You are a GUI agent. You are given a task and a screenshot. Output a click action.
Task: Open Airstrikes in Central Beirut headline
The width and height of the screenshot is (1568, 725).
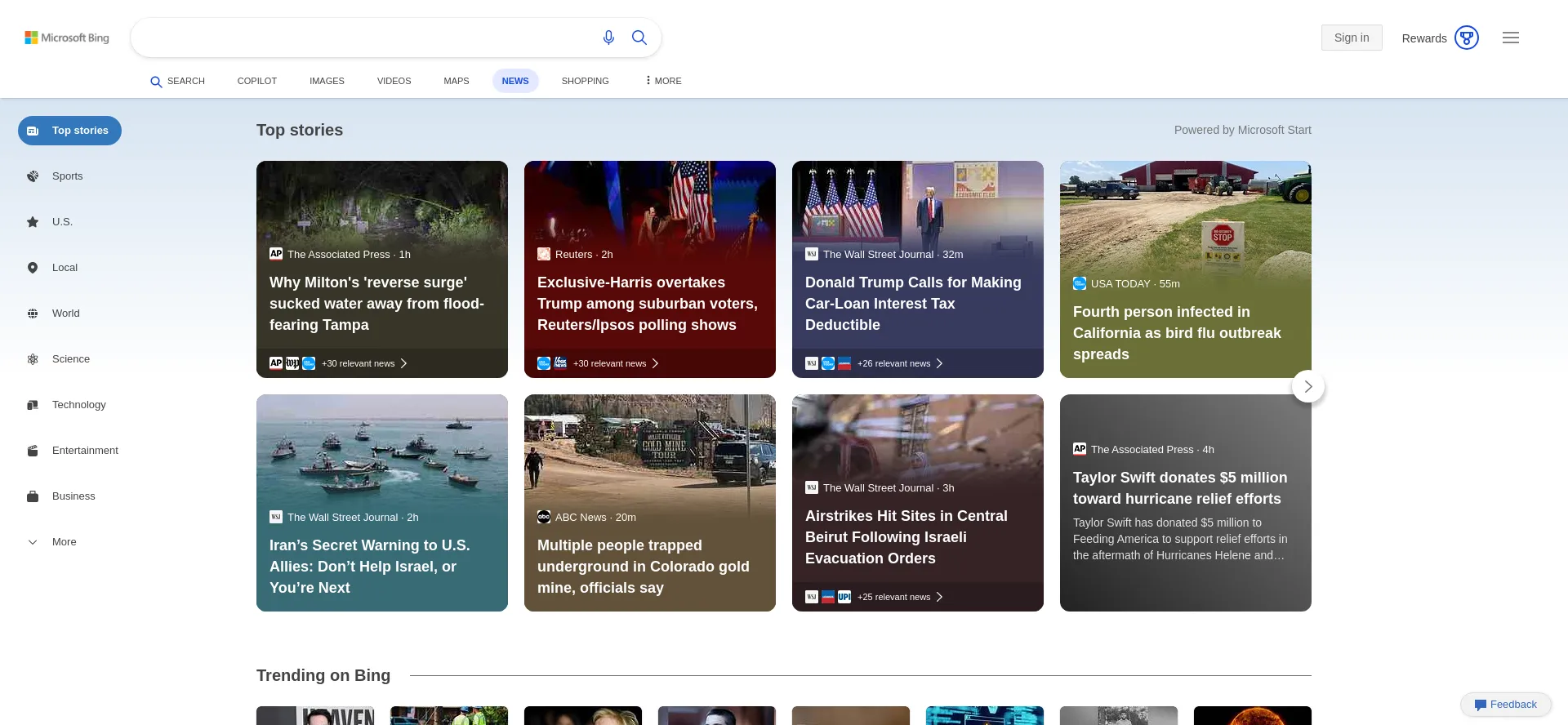(906, 537)
